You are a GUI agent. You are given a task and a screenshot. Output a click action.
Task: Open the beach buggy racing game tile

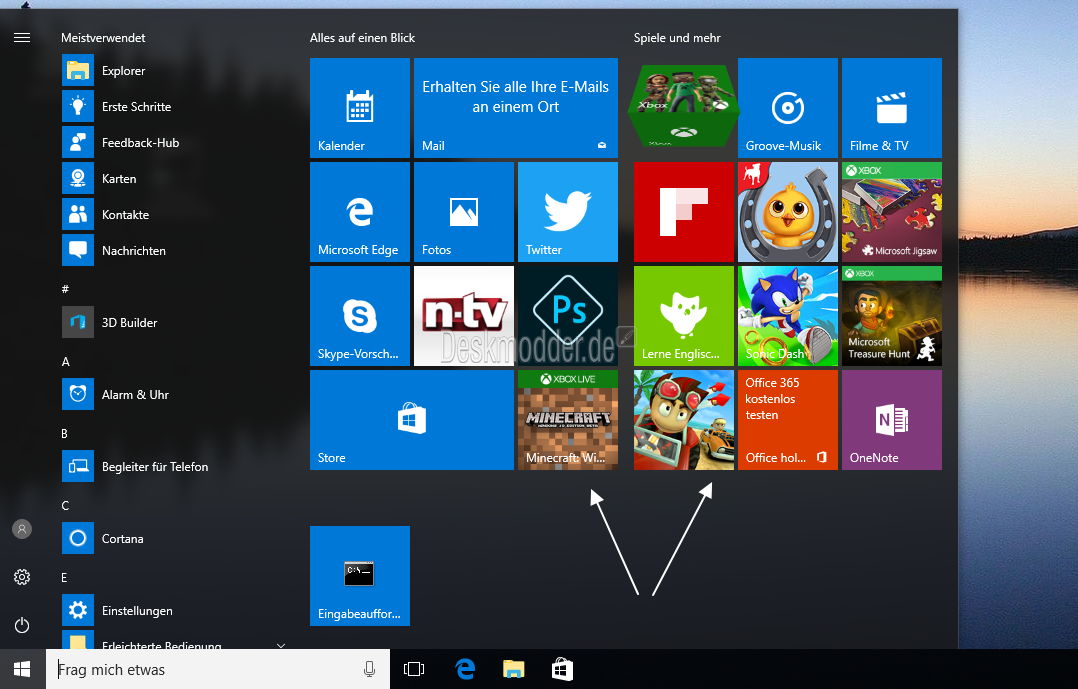point(683,420)
